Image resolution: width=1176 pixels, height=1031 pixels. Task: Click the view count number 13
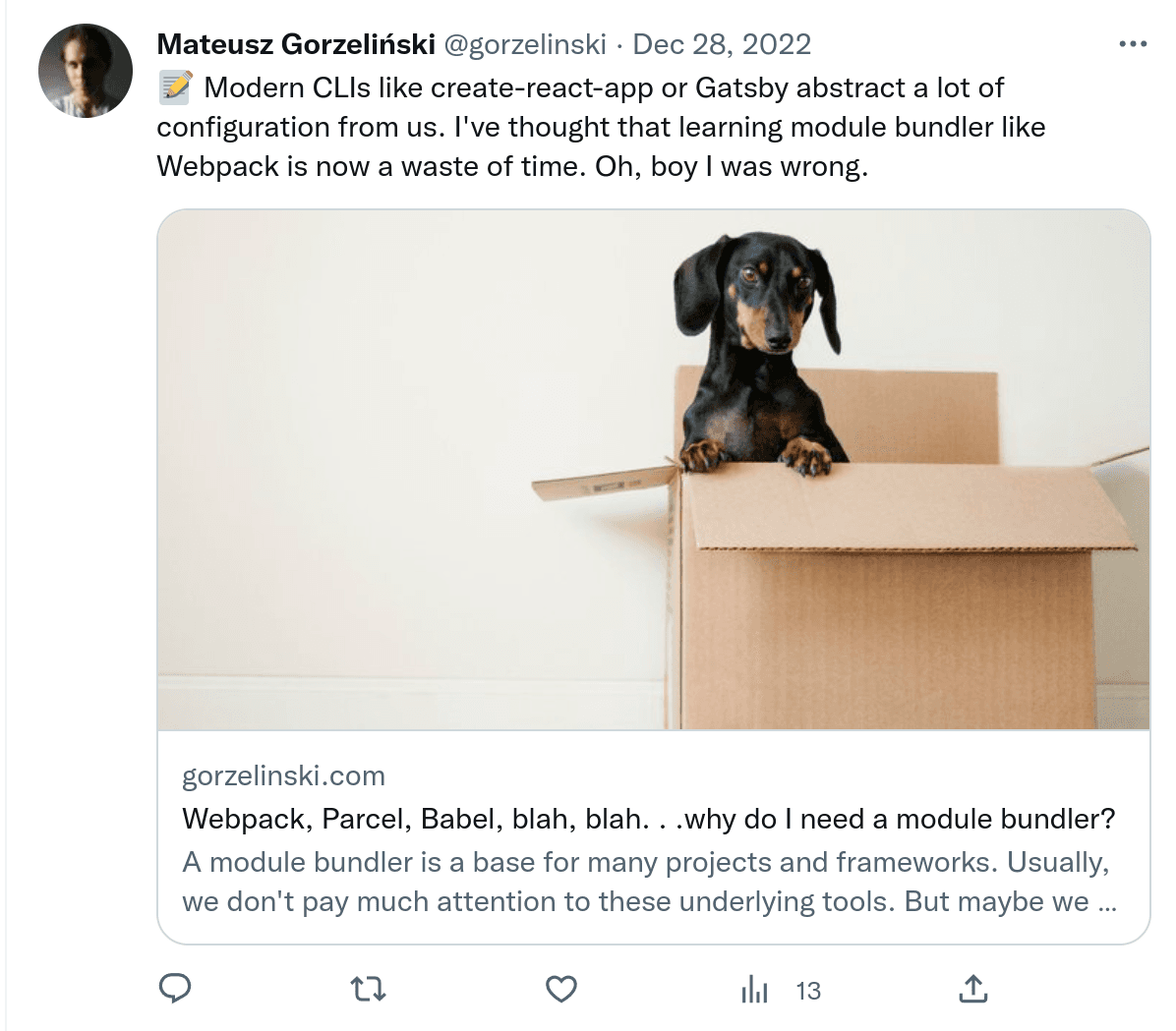click(808, 992)
